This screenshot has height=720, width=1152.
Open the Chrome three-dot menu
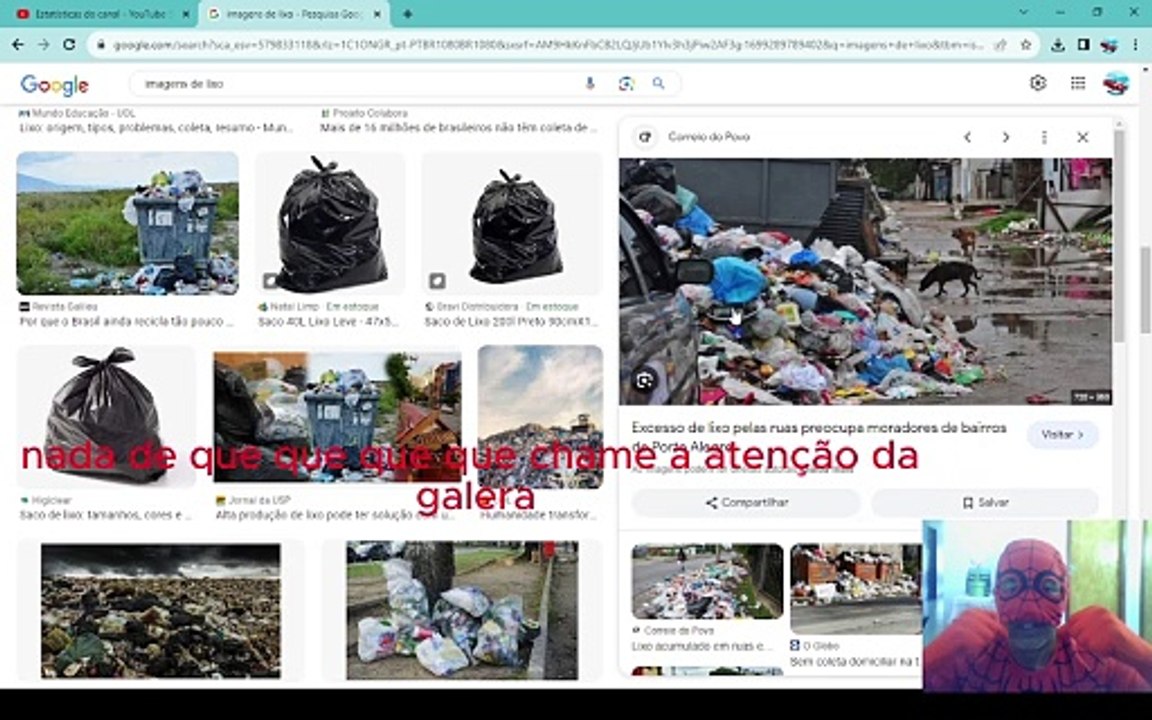(1135, 45)
